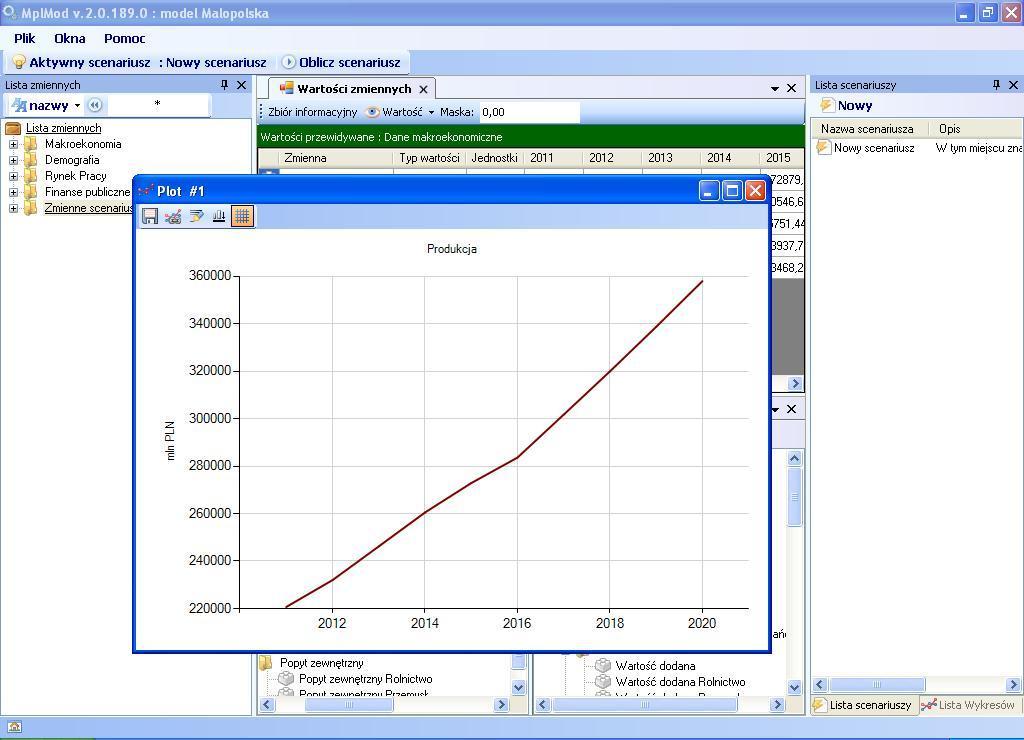Screen dimensions: 1024x740
Task: Select Lista zmiennych root tree item
Action: coord(63,128)
